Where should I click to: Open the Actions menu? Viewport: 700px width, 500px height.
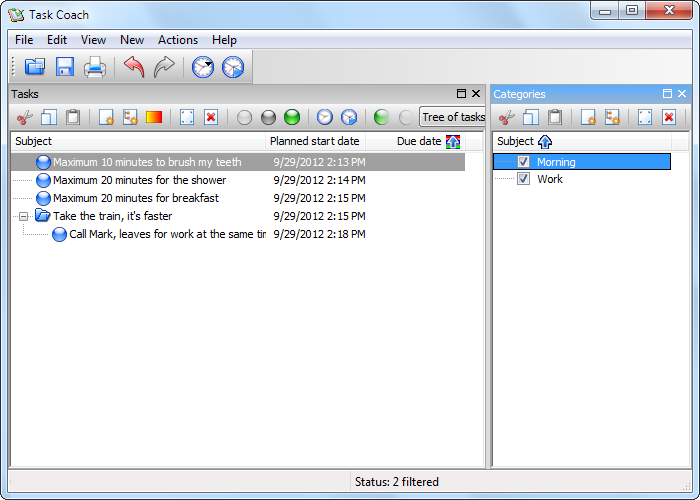click(x=178, y=40)
